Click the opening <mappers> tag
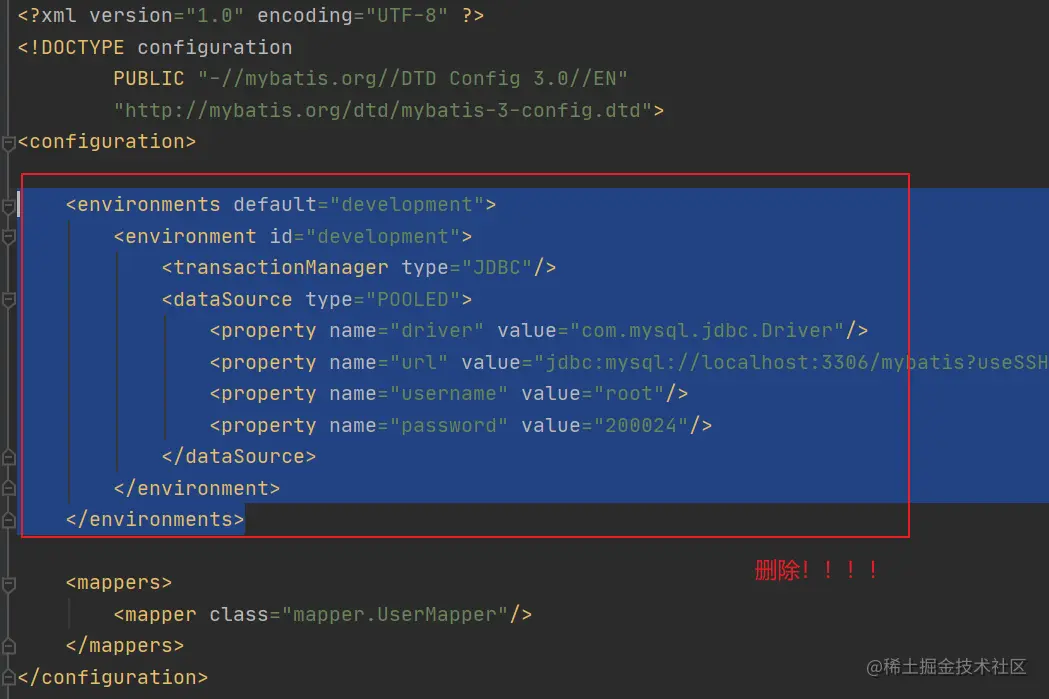This screenshot has height=699, width=1049. point(119,583)
